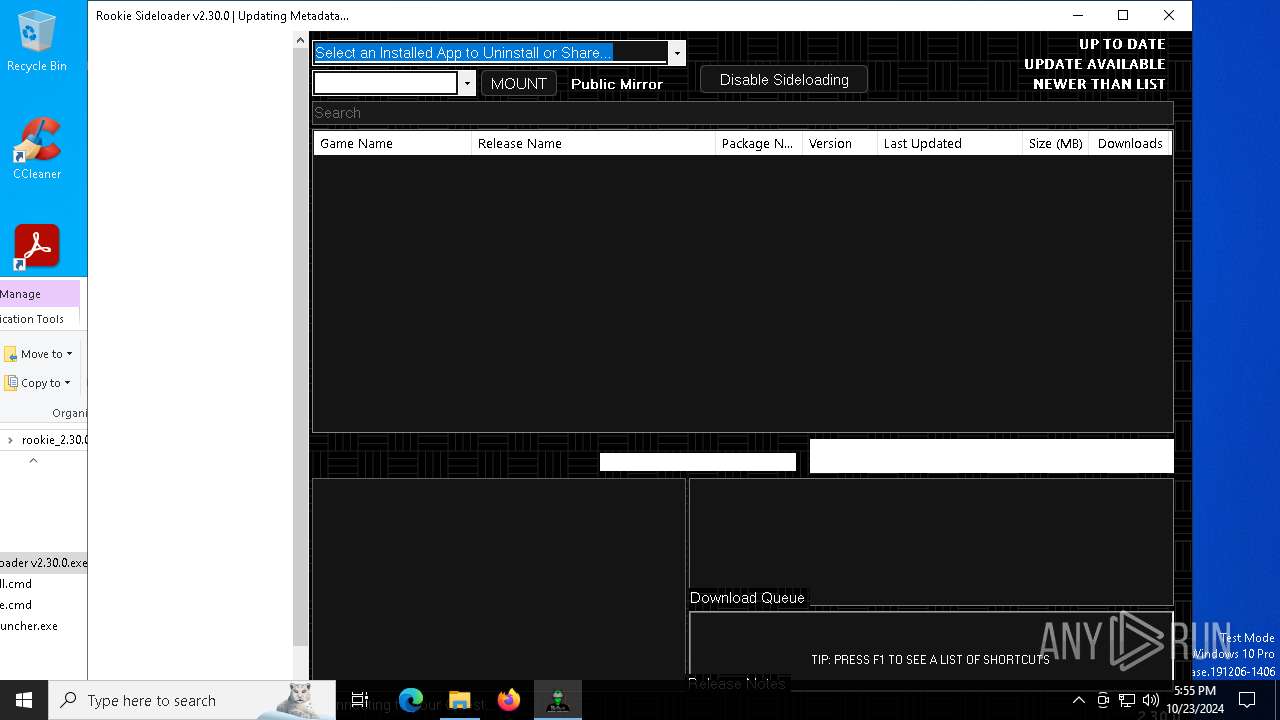The height and width of the screenshot is (720, 1280).
Task: Minimize the Rookie Sideloader window
Action: [1078, 15]
